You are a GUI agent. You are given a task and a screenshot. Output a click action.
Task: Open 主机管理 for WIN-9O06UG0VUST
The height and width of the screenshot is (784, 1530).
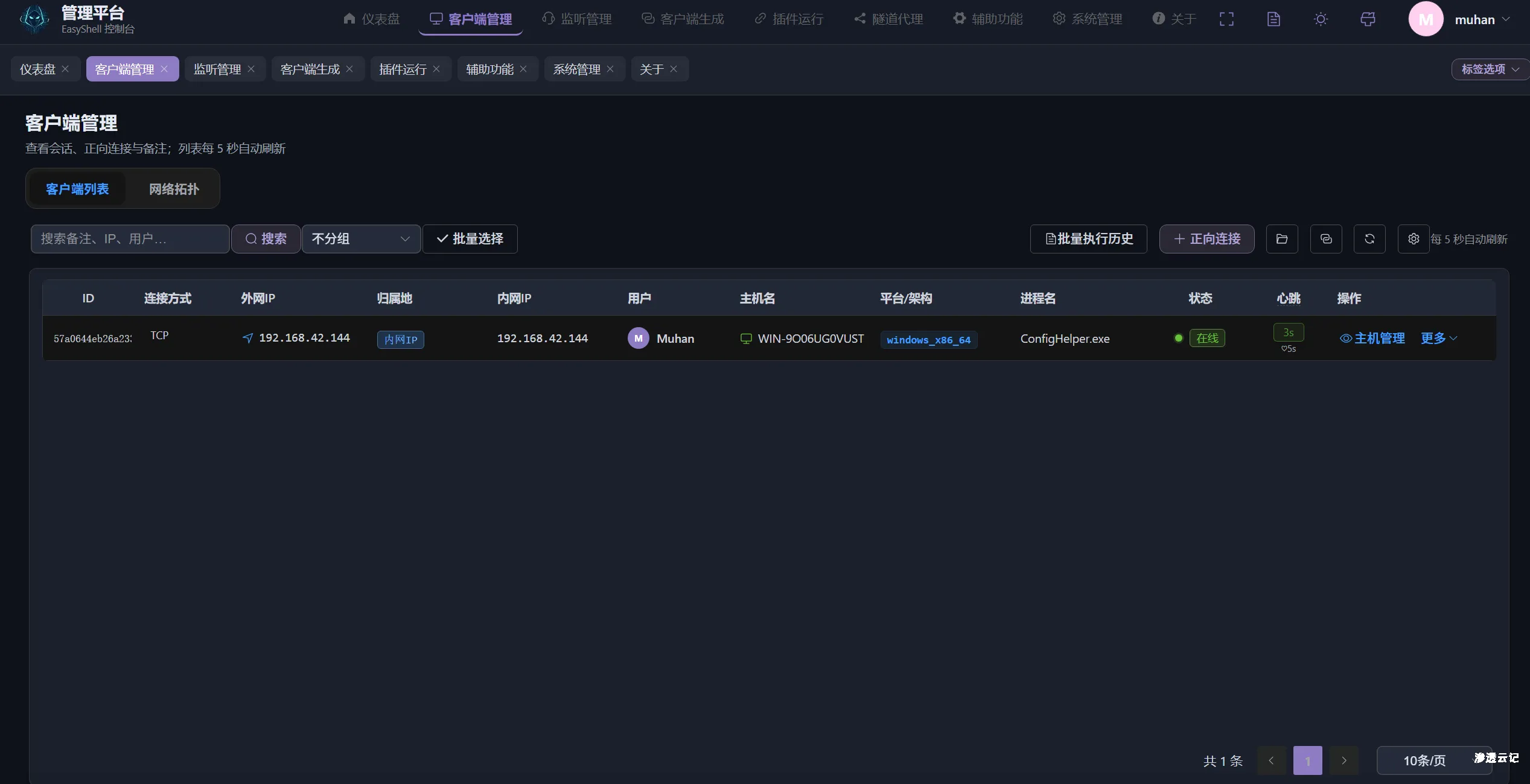tap(1372, 338)
